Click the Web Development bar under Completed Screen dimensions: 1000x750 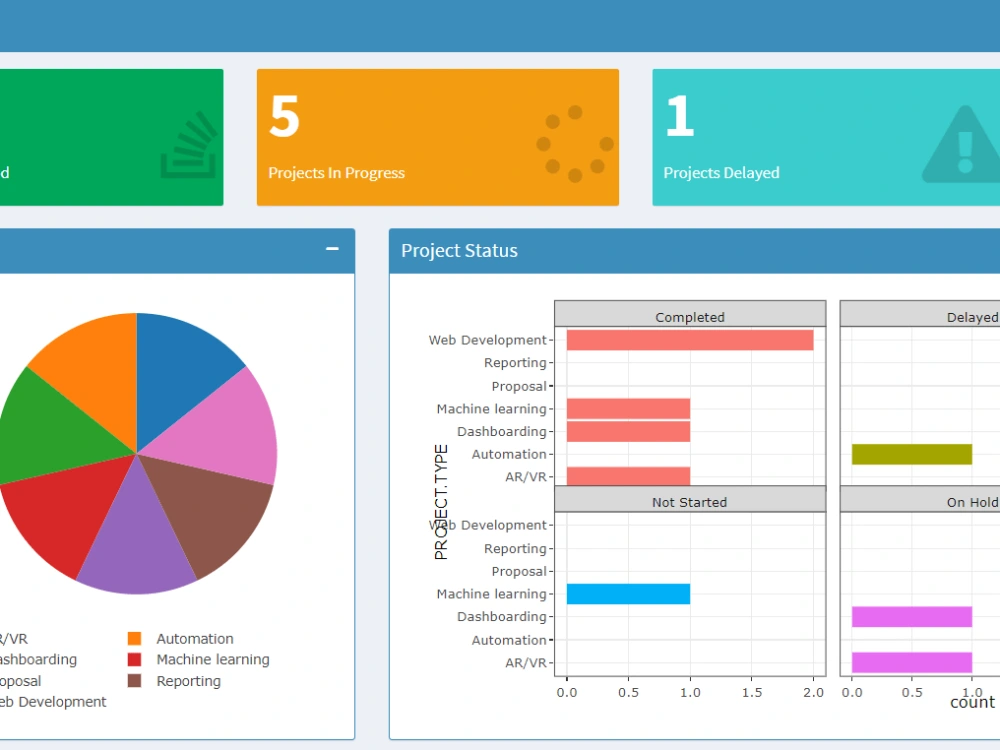(690, 340)
